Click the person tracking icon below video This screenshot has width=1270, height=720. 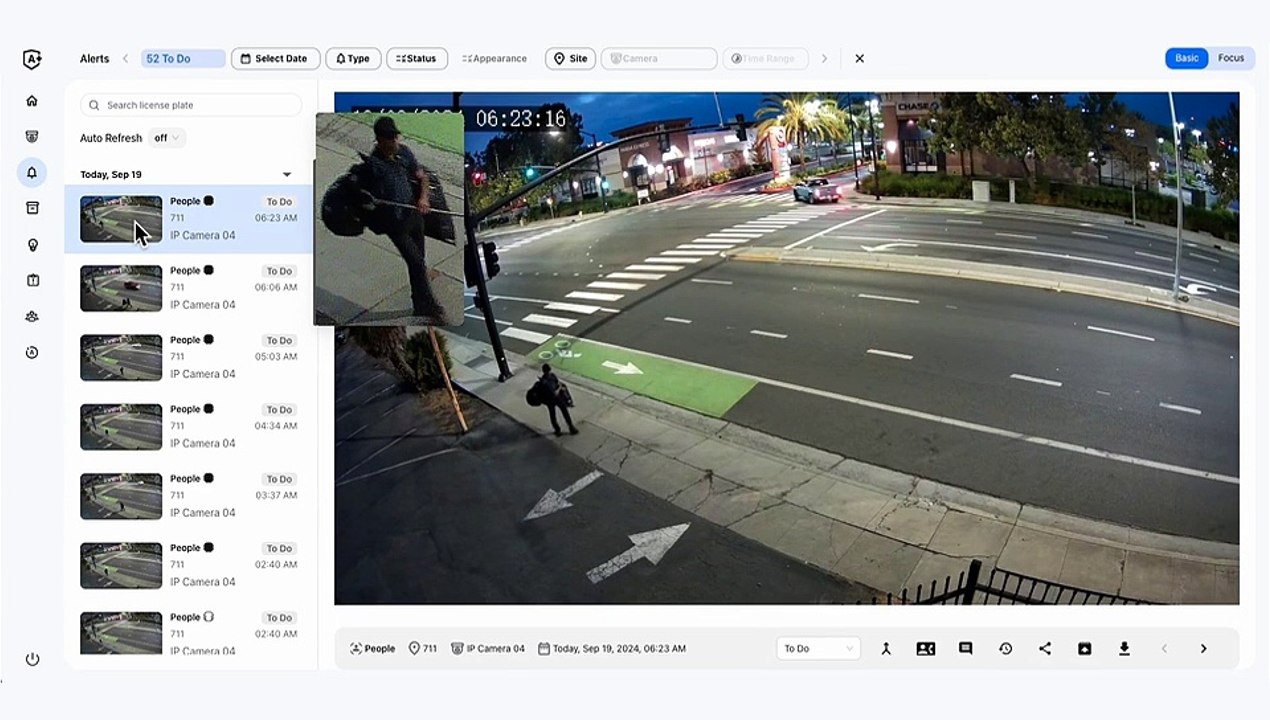(886, 649)
